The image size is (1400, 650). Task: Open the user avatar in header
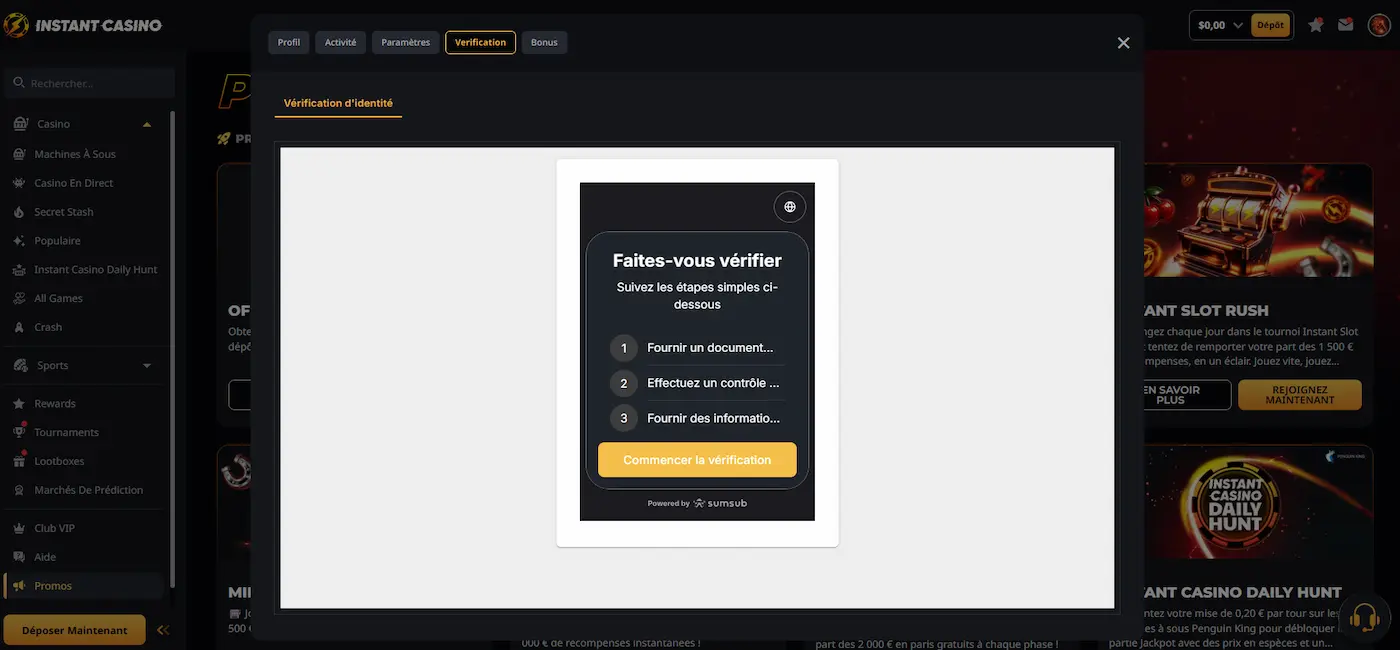(x=1379, y=25)
